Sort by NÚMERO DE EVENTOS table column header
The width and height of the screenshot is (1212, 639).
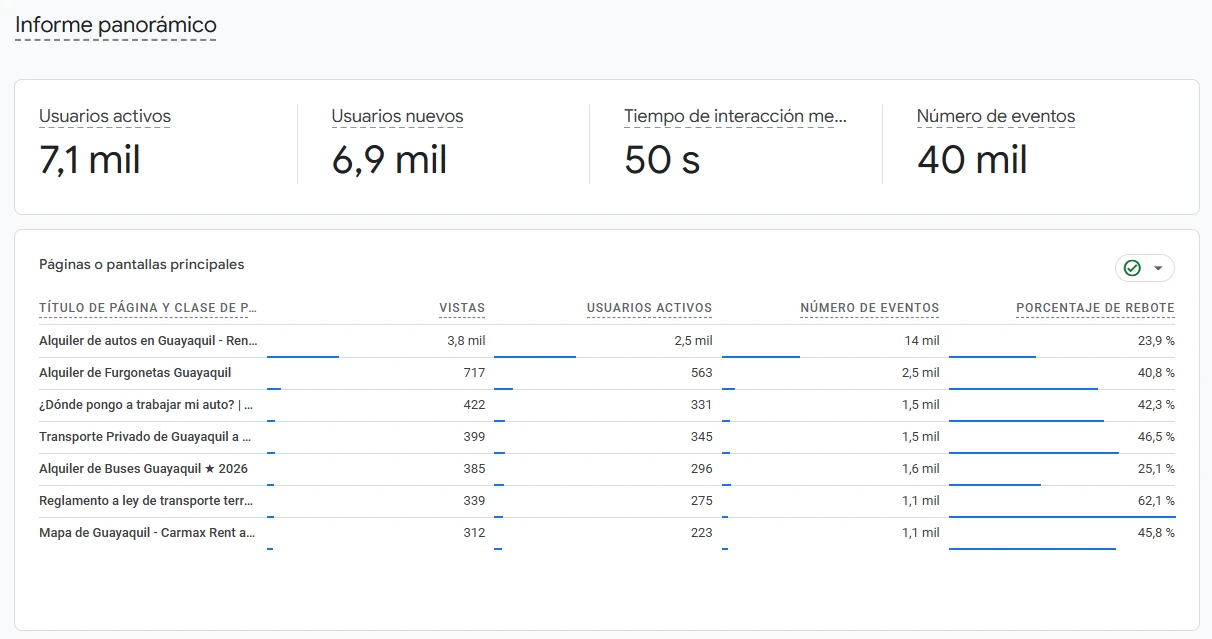[870, 308]
